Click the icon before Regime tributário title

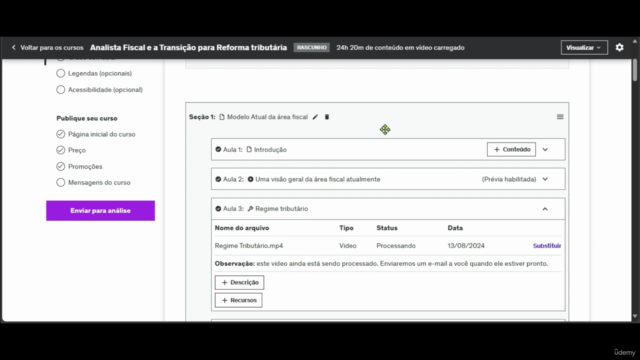251,209
